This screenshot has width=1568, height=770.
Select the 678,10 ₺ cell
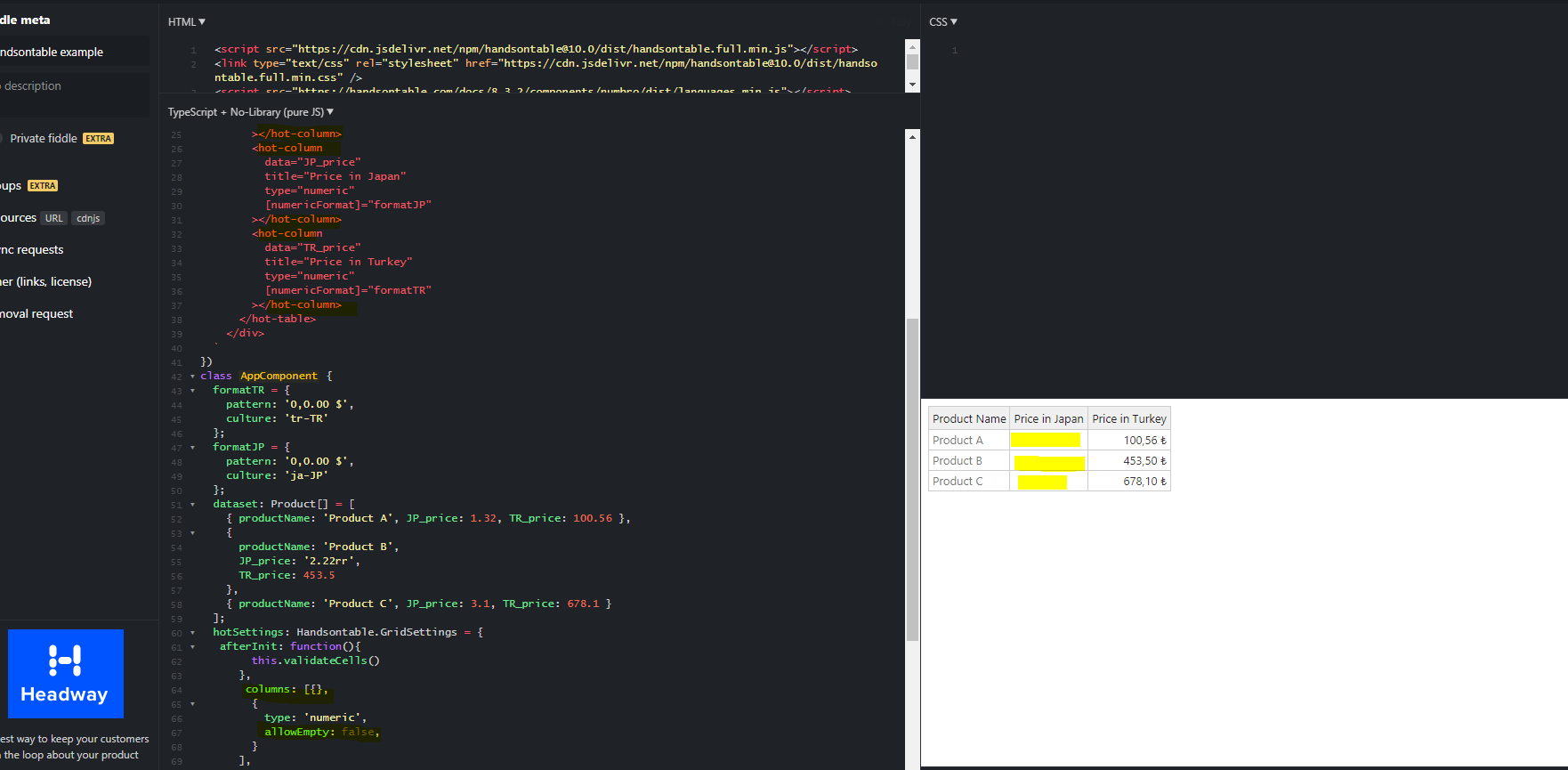click(1129, 481)
